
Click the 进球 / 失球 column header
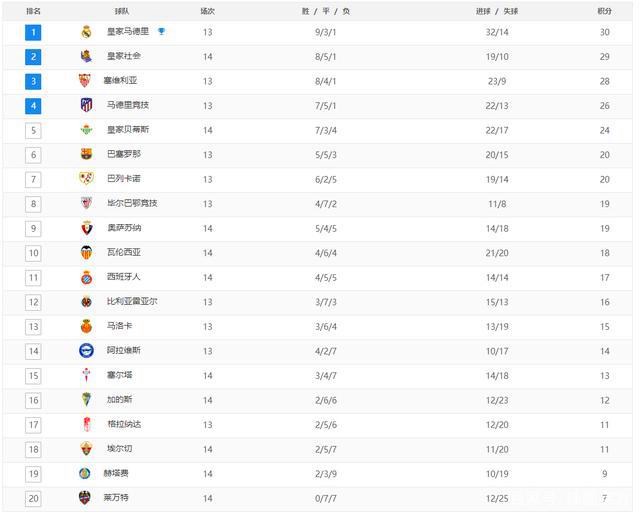tap(497, 10)
